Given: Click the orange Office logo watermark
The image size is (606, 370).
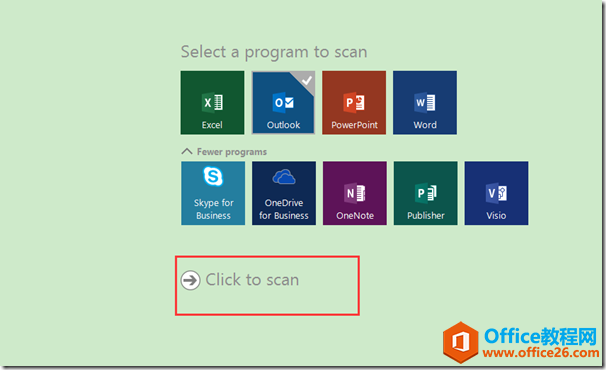Looking at the screenshot, I should point(461,342).
